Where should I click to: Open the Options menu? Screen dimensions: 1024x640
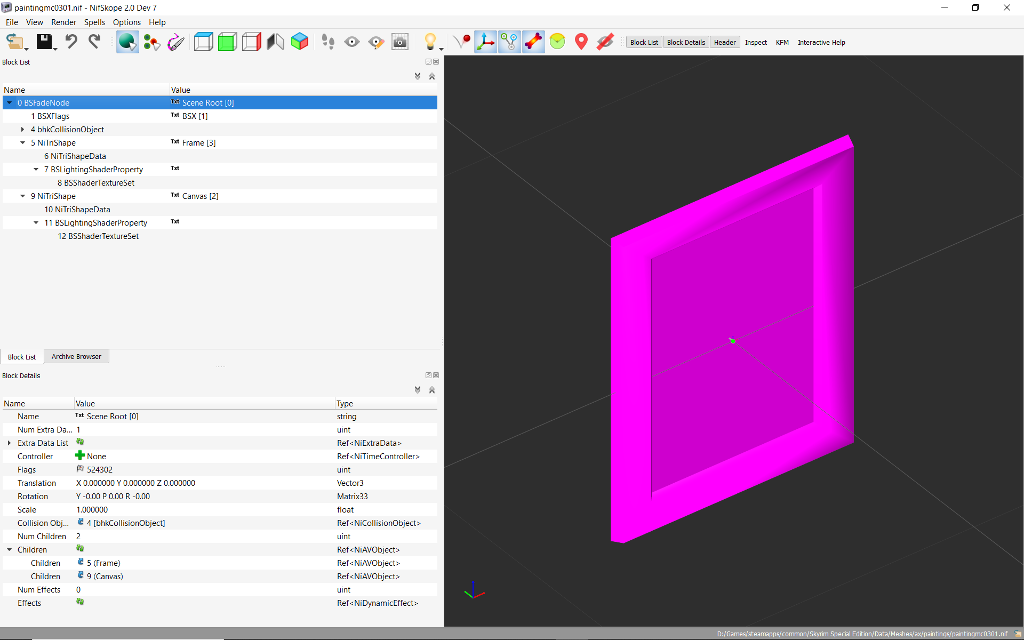(x=127, y=22)
